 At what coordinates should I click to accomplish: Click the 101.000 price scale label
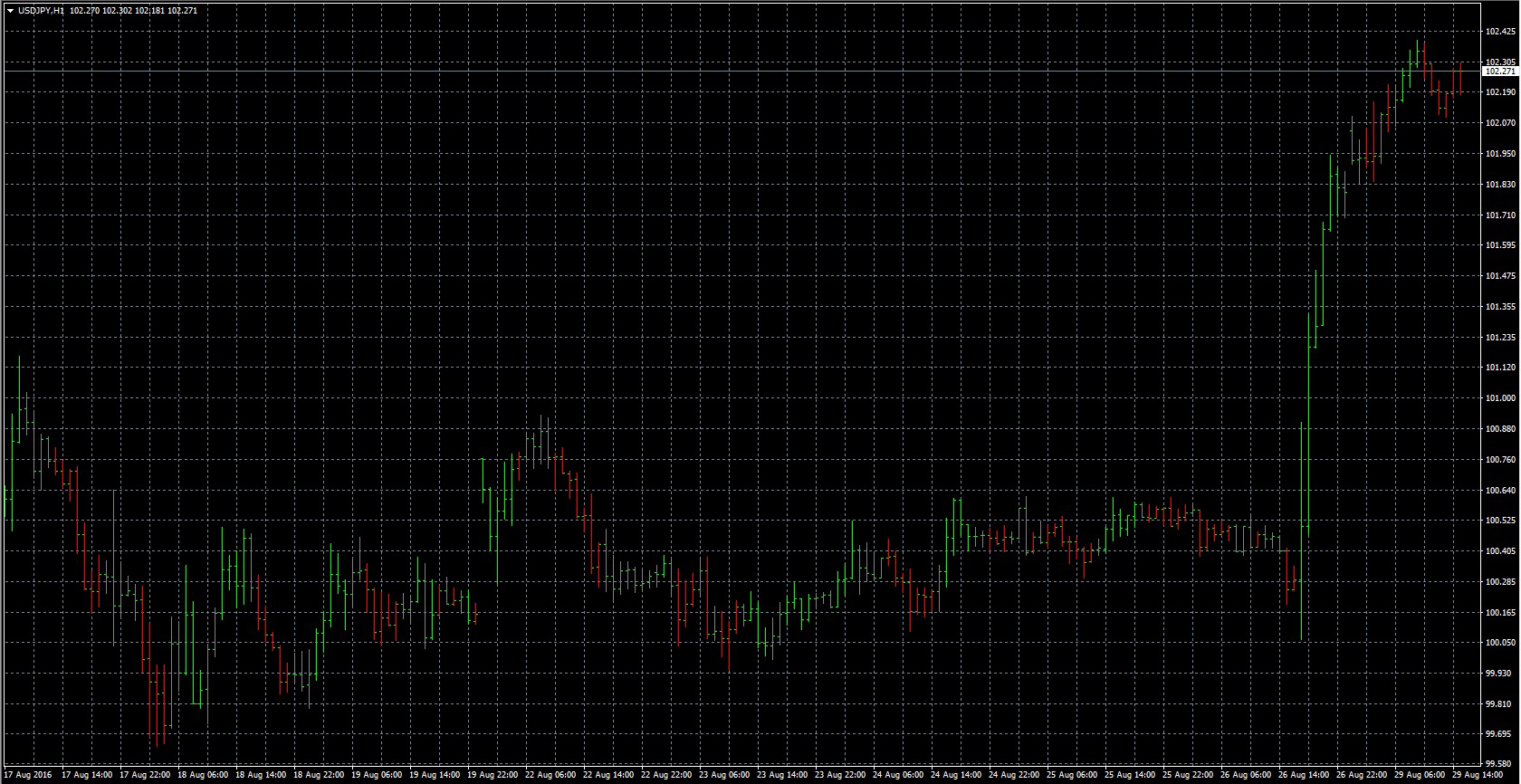pyautogui.click(x=1500, y=398)
